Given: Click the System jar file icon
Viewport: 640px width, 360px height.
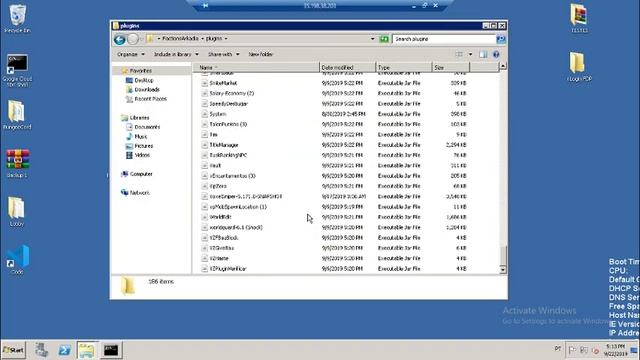Looking at the screenshot, I should pyautogui.click(x=205, y=114).
